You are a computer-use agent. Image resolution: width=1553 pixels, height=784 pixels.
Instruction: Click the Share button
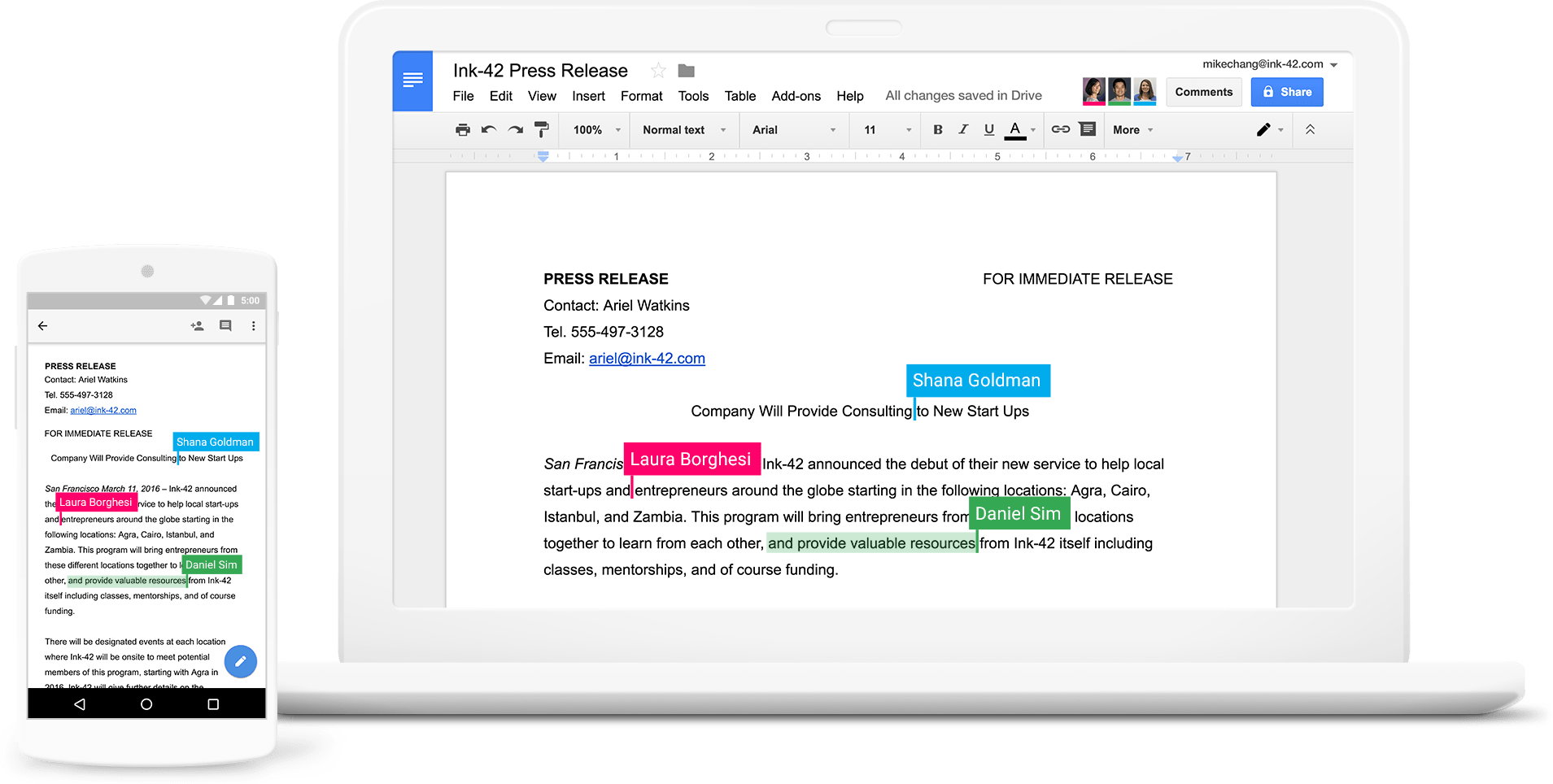[1286, 92]
